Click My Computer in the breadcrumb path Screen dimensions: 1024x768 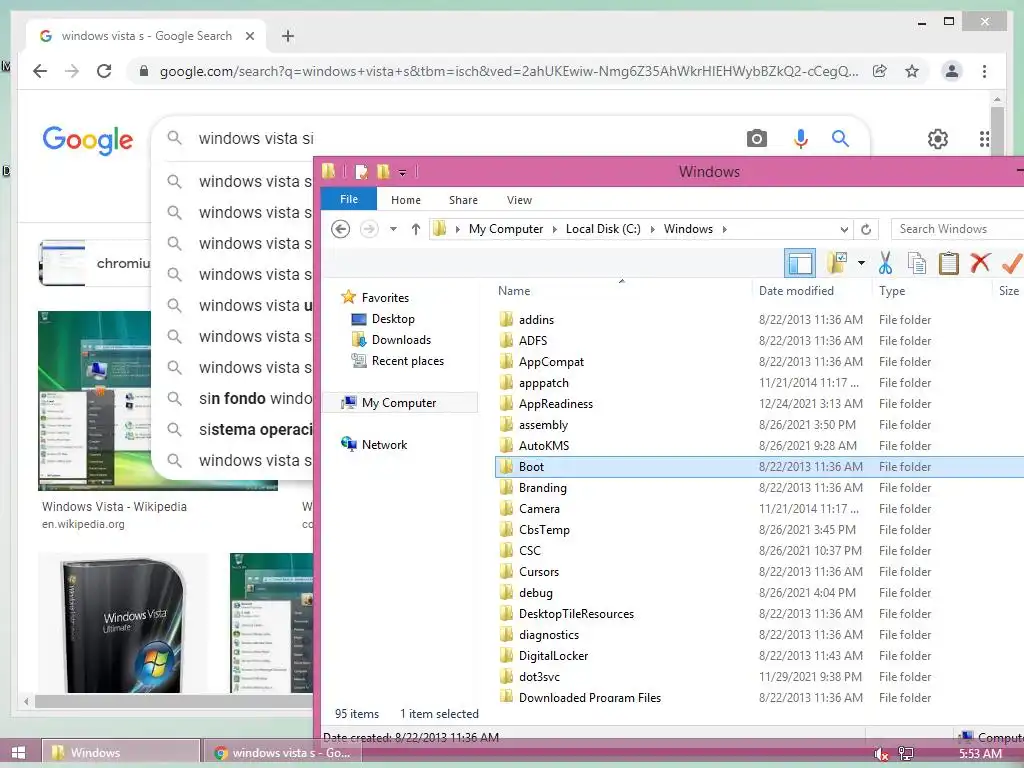pyautogui.click(x=505, y=229)
